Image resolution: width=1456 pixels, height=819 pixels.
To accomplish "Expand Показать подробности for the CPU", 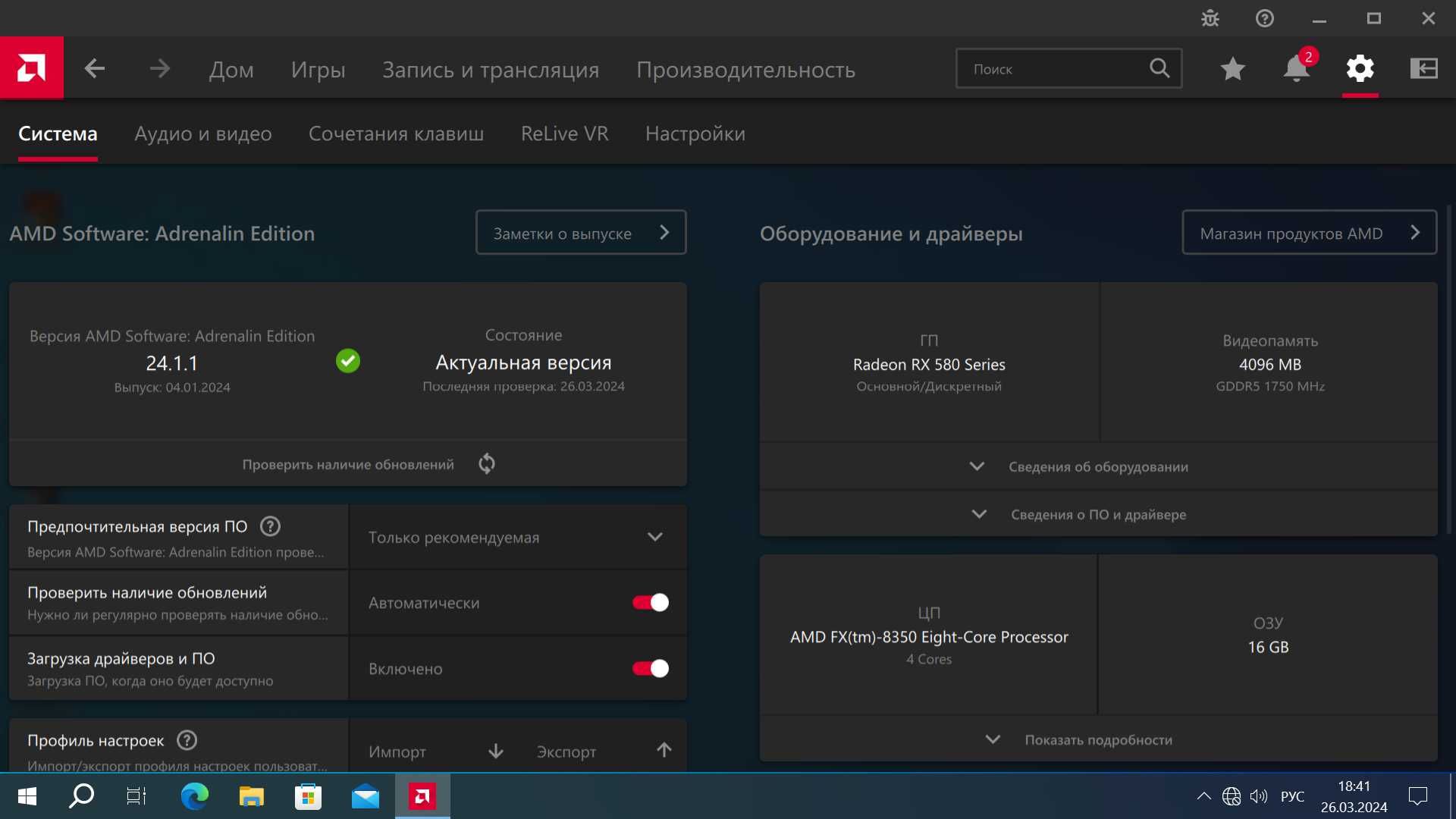I will [1098, 739].
